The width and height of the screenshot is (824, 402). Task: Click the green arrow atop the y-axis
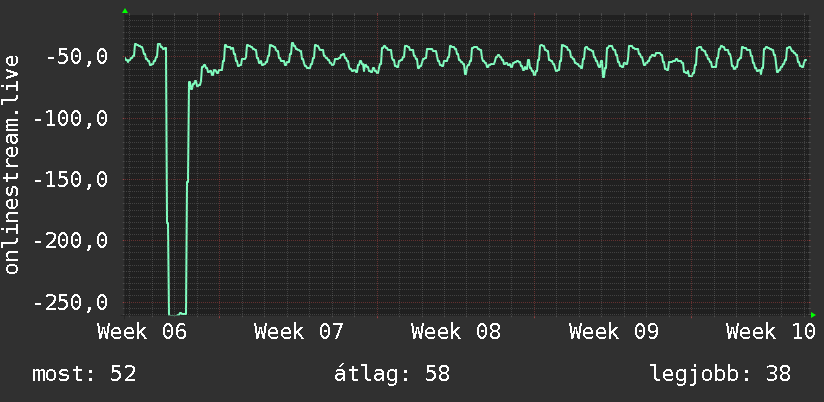125,11
